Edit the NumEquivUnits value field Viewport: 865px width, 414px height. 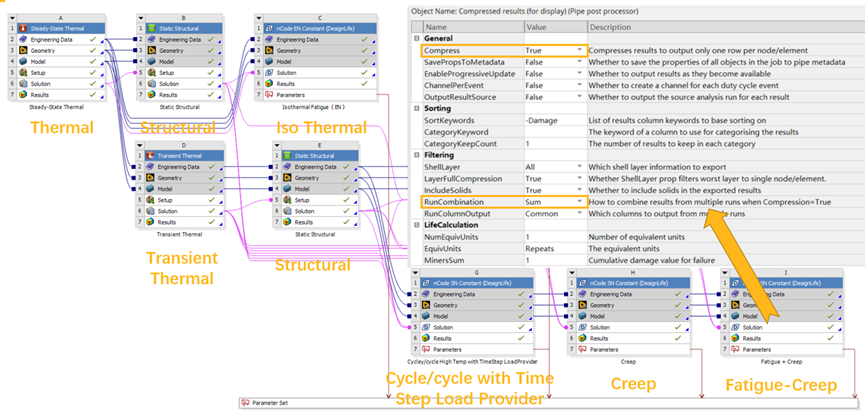[x=555, y=237]
